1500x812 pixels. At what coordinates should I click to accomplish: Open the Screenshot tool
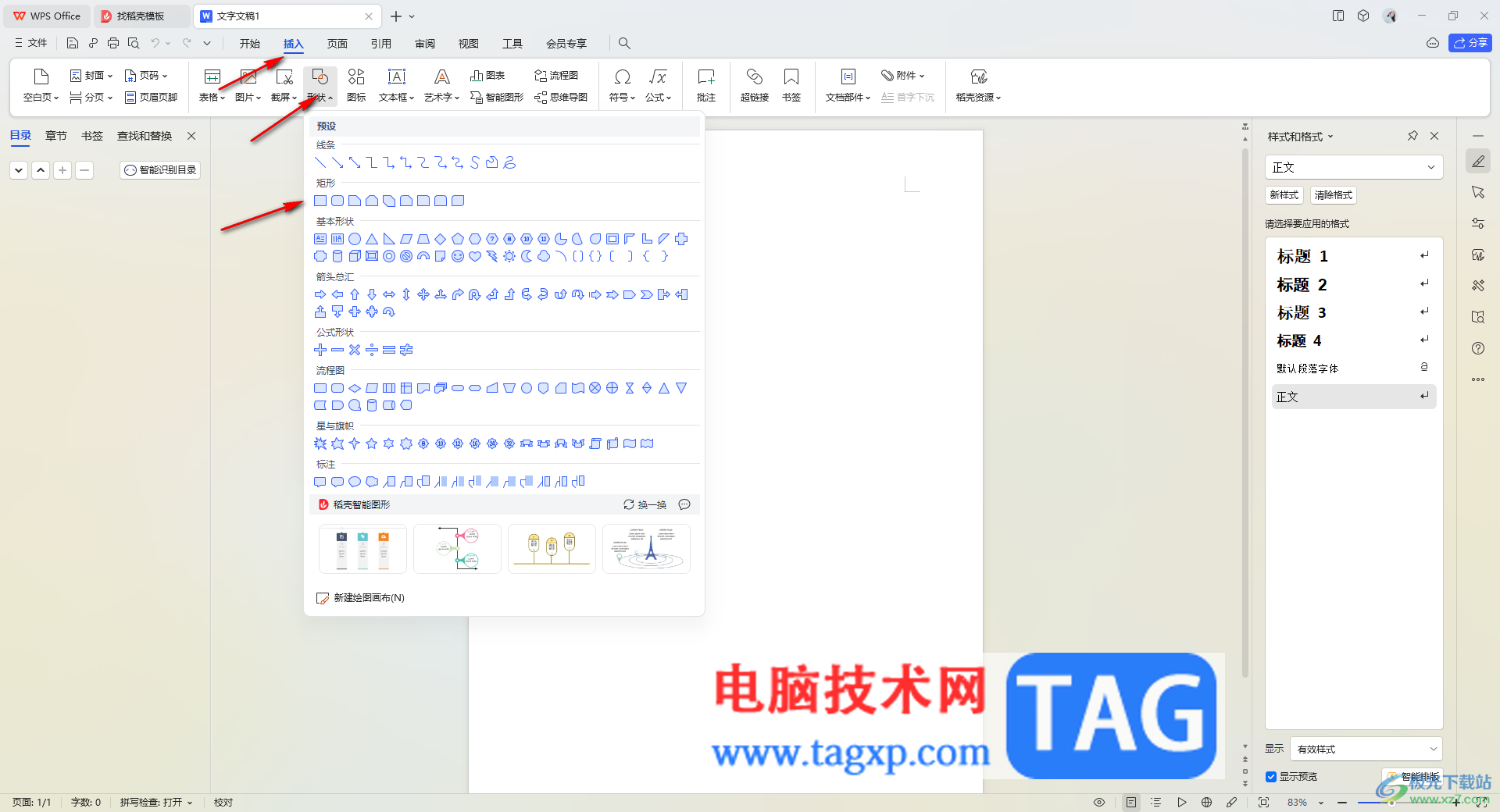pyautogui.click(x=284, y=85)
